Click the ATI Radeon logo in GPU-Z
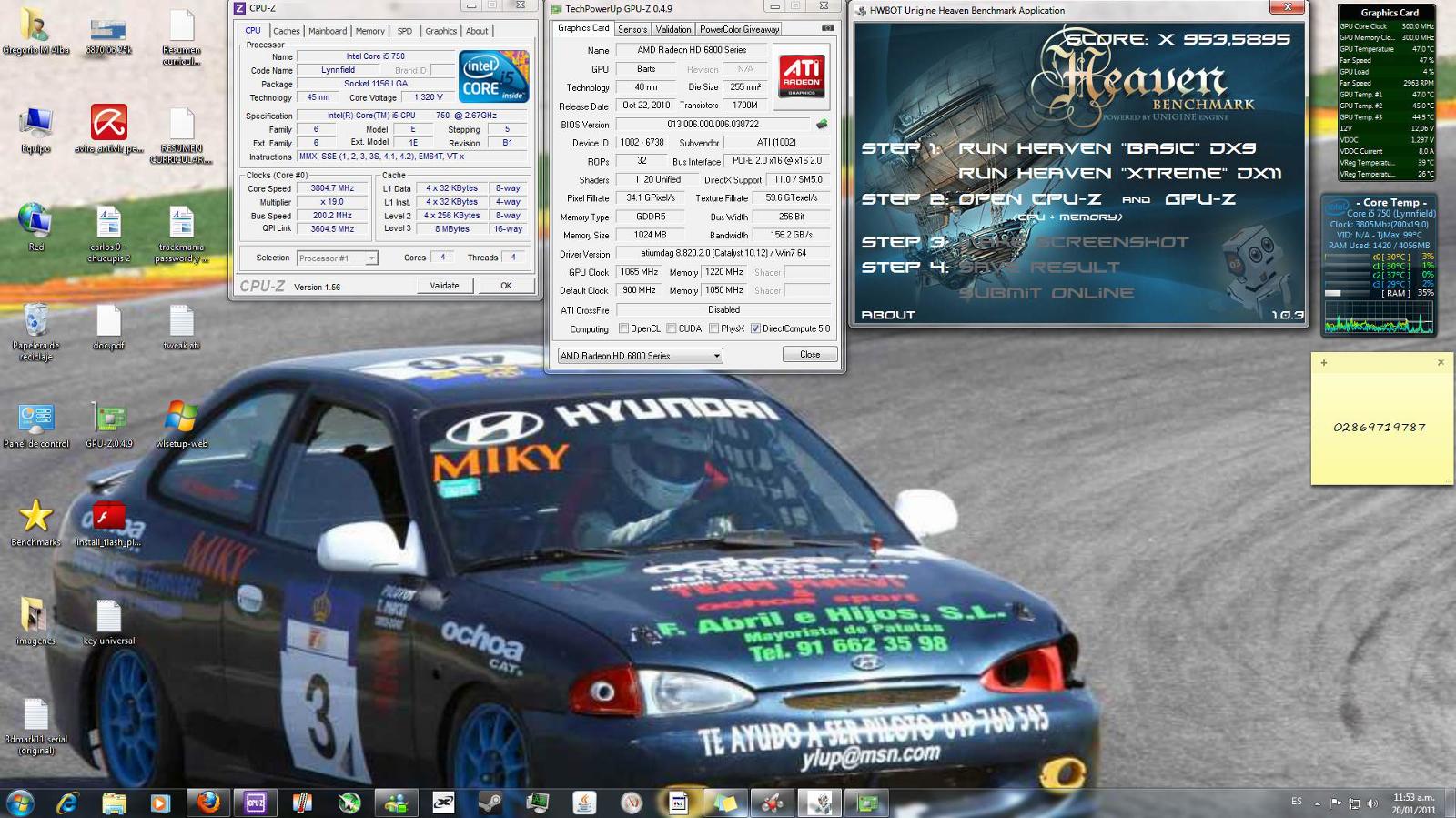Image resolution: width=1456 pixels, height=818 pixels. [x=801, y=76]
